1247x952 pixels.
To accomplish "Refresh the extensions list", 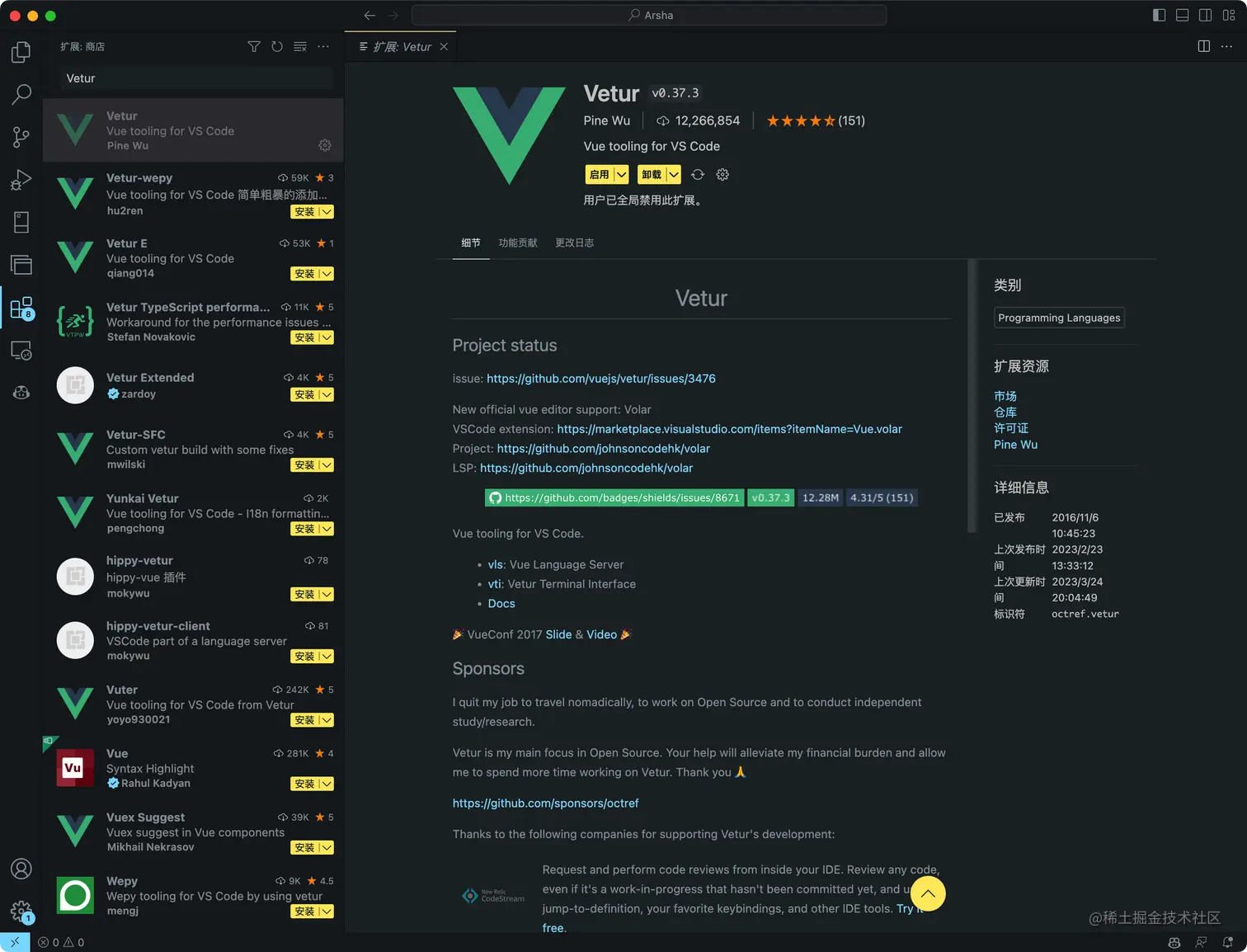I will pos(277,46).
